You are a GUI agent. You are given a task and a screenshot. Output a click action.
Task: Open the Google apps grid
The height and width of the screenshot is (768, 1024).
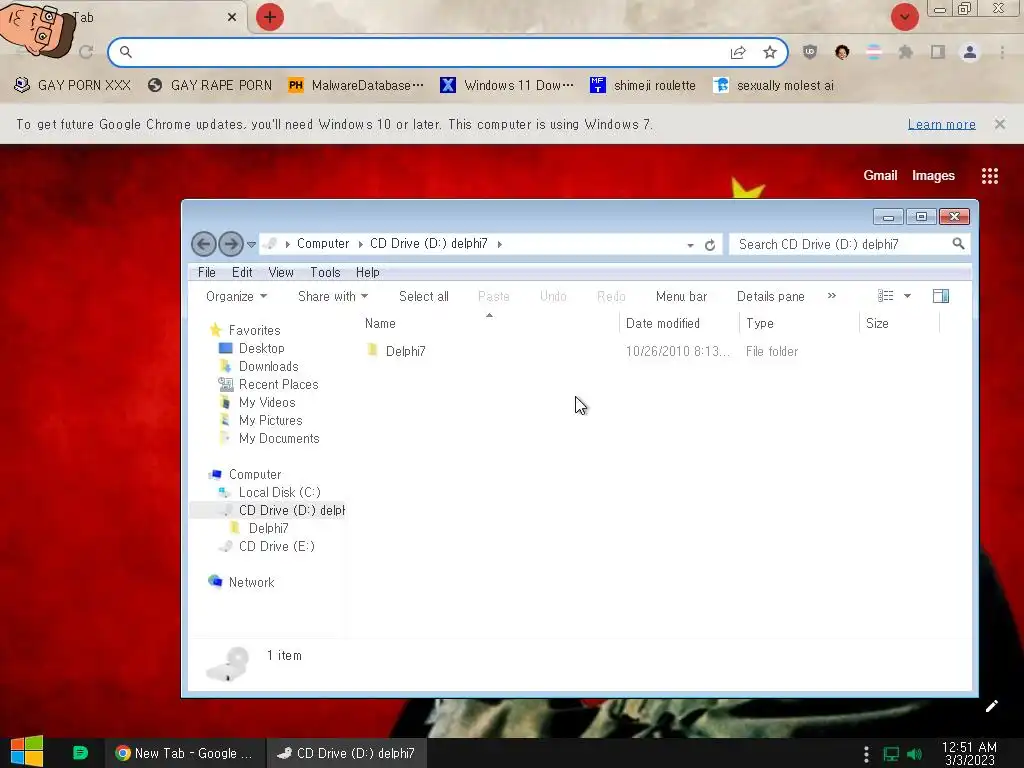click(989, 176)
